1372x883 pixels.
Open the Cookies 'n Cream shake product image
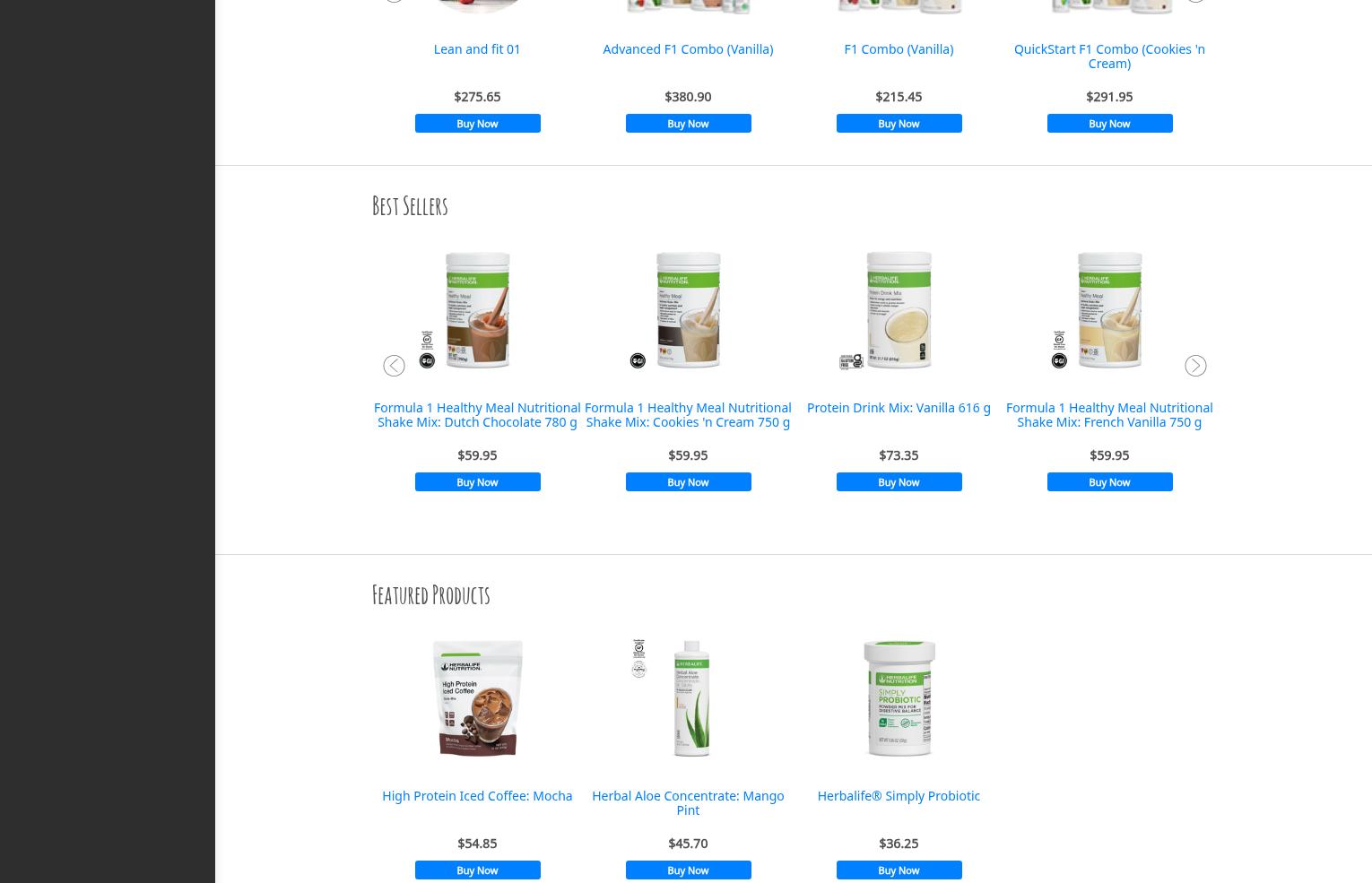pyautogui.click(x=688, y=310)
